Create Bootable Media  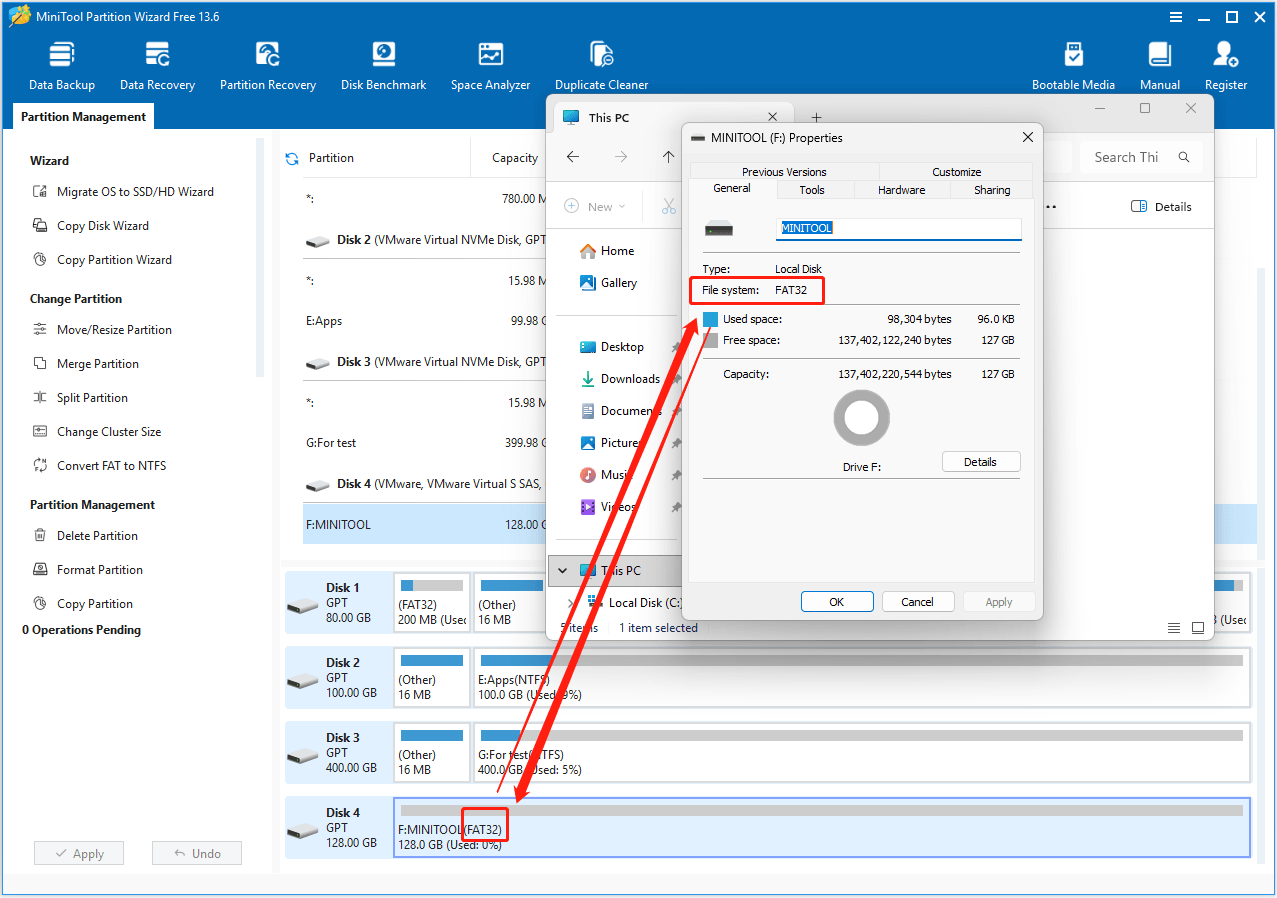[1073, 66]
